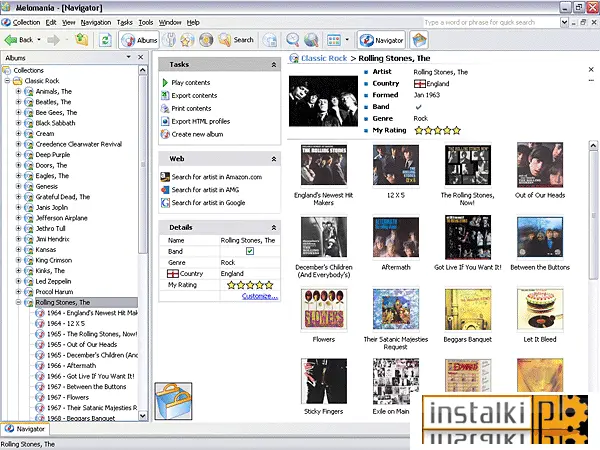Open the Back button history dropdown arrow
The width and height of the screenshot is (600, 450).
[39, 40]
